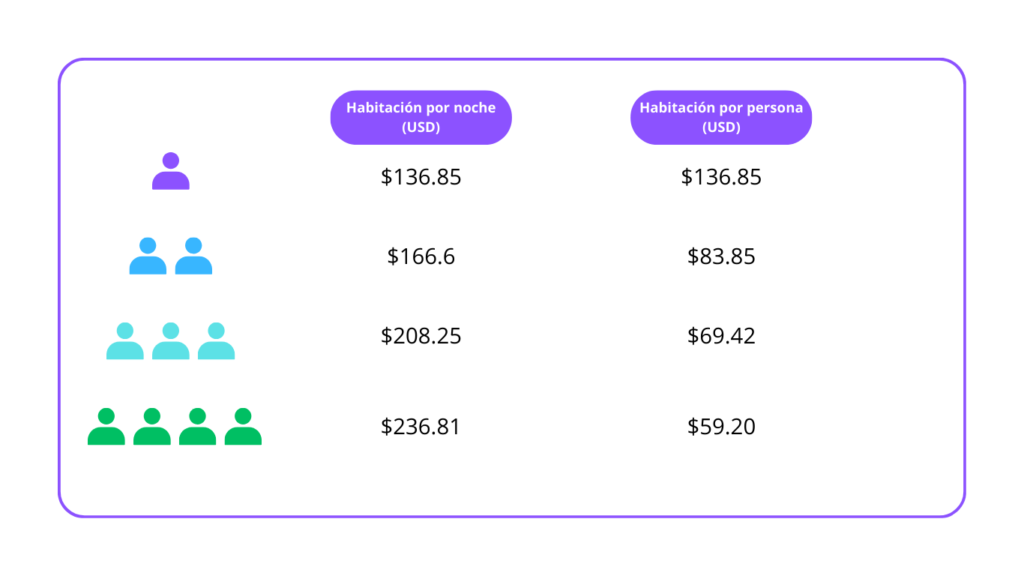
Task: Click the middle cyan person icon
Action: (171, 342)
